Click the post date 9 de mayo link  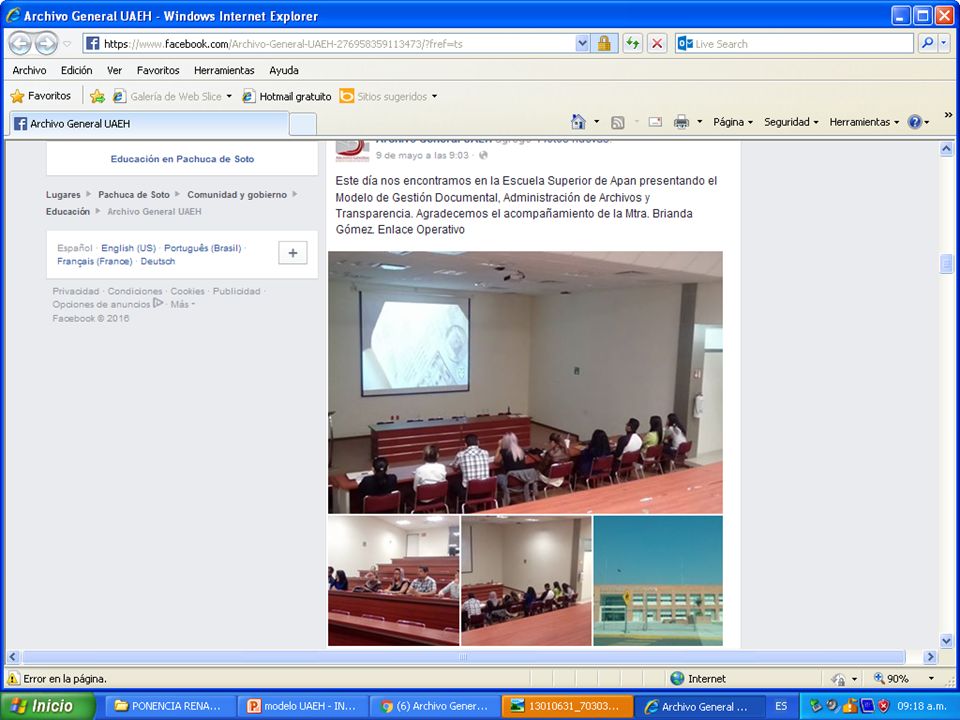(422, 156)
